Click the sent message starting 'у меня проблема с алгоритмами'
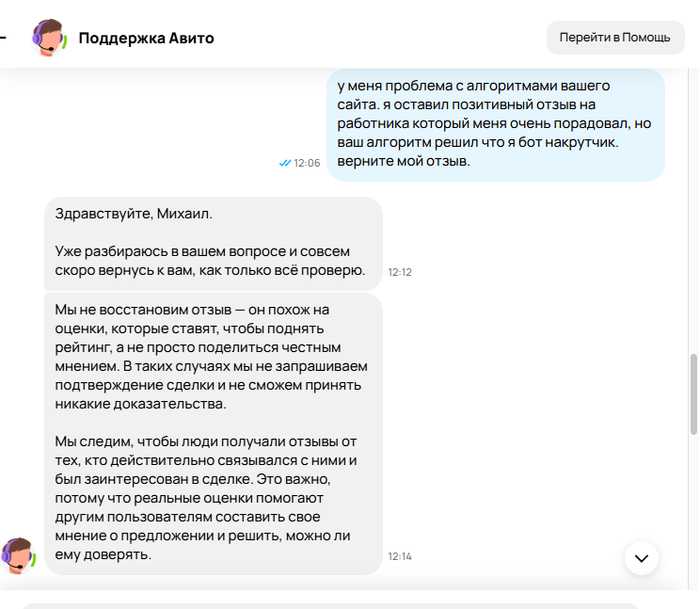700x609 pixels. pos(496,125)
